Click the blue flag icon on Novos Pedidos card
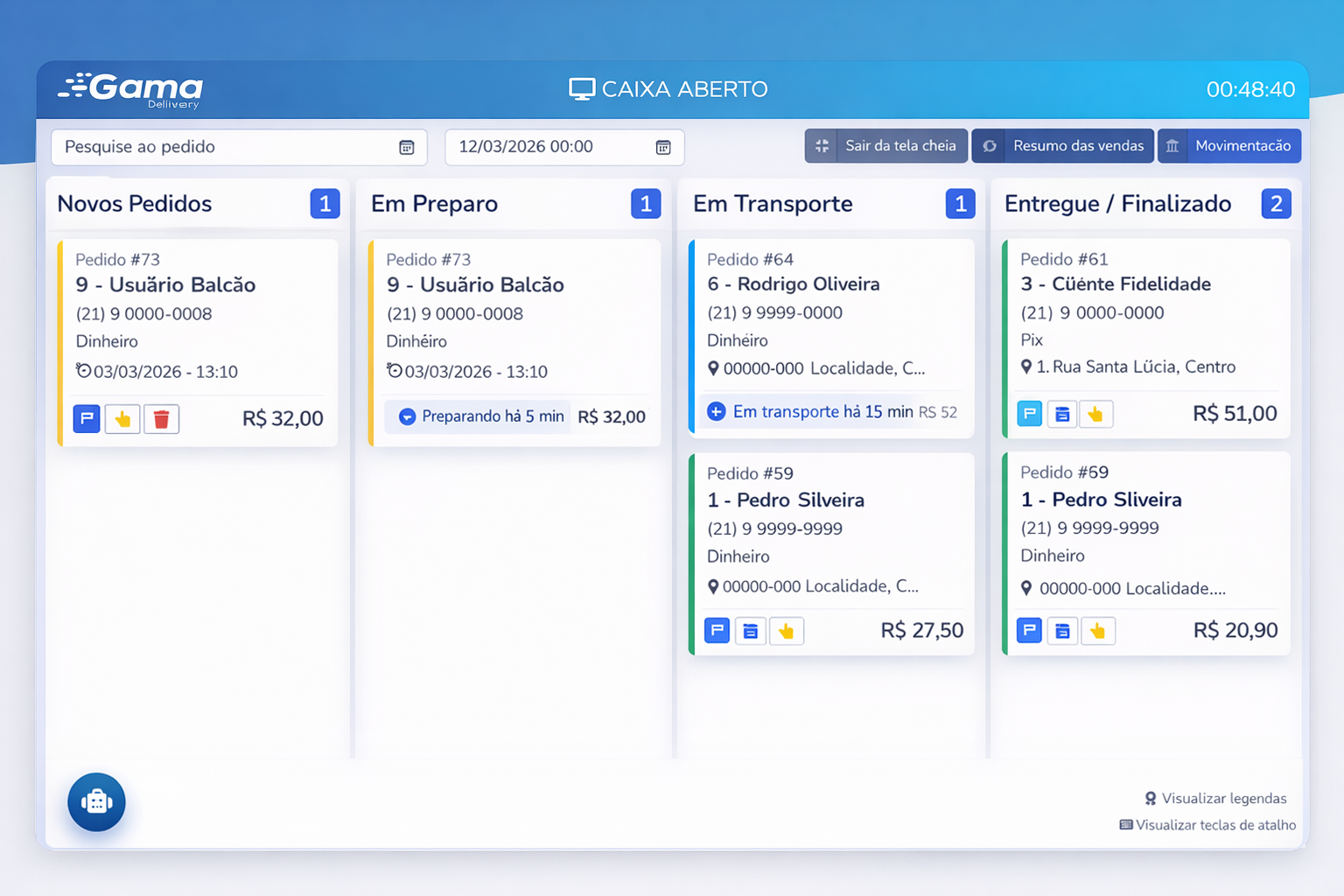 (87, 419)
